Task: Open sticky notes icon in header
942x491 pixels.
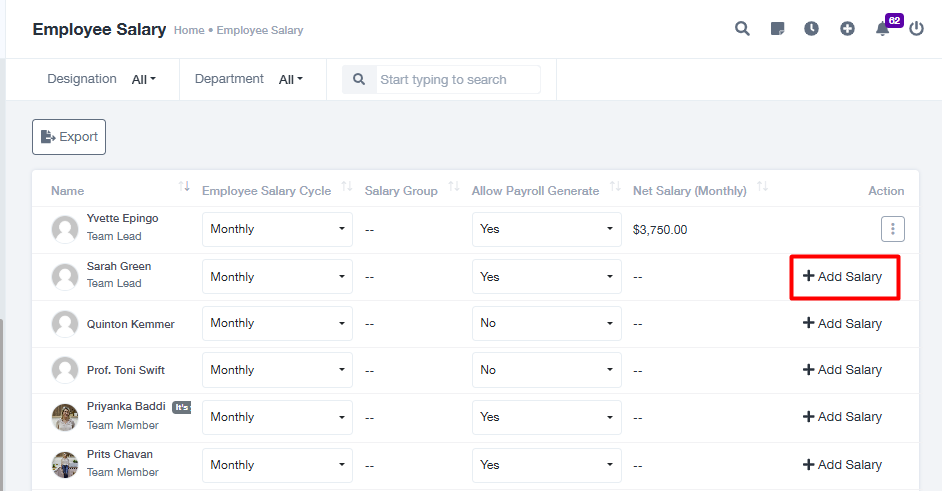Action: pyautogui.click(x=777, y=29)
